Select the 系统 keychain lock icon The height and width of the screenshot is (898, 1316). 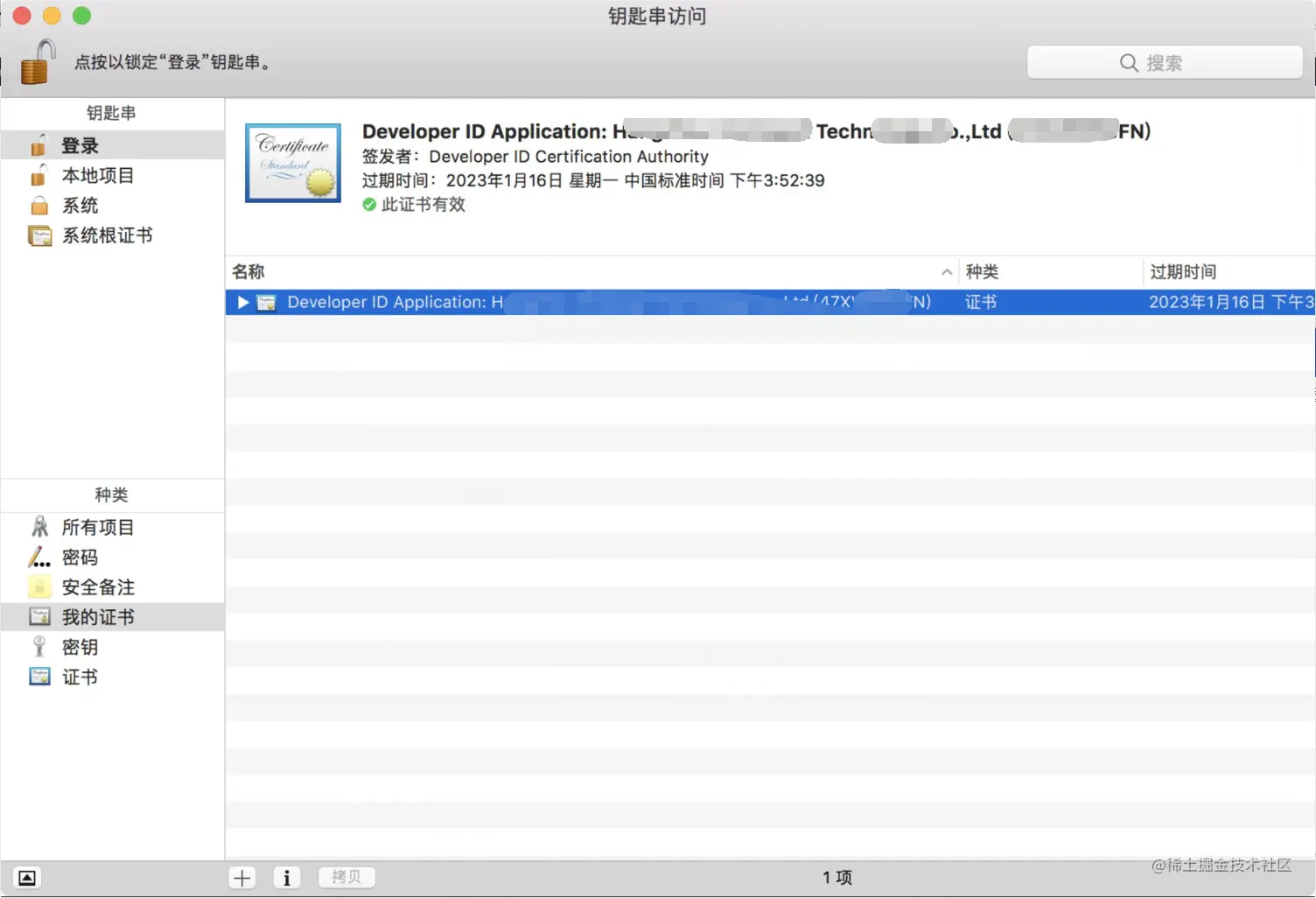pyautogui.click(x=39, y=206)
